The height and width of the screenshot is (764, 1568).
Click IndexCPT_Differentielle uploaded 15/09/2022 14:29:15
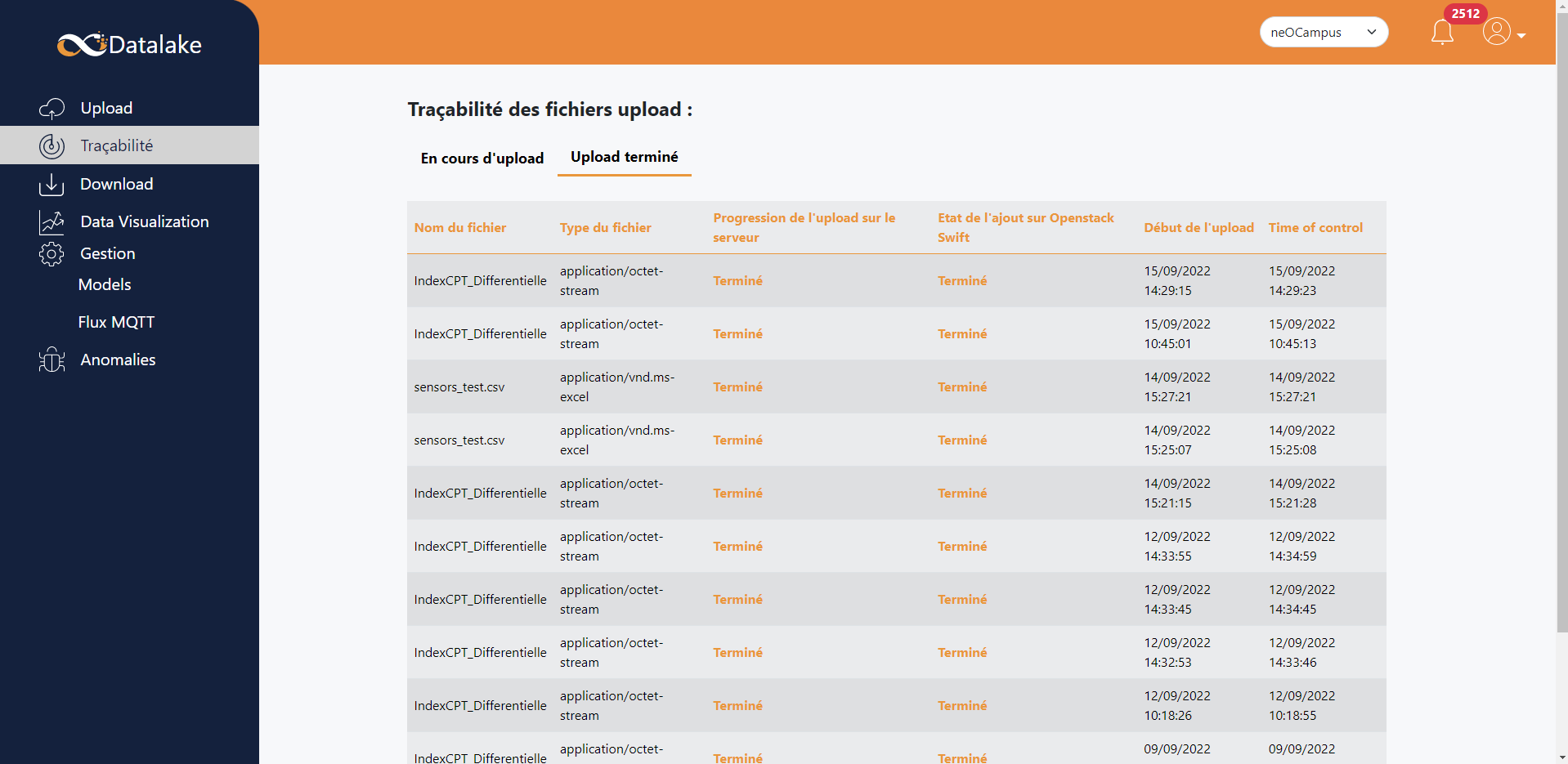(x=480, y=280)
